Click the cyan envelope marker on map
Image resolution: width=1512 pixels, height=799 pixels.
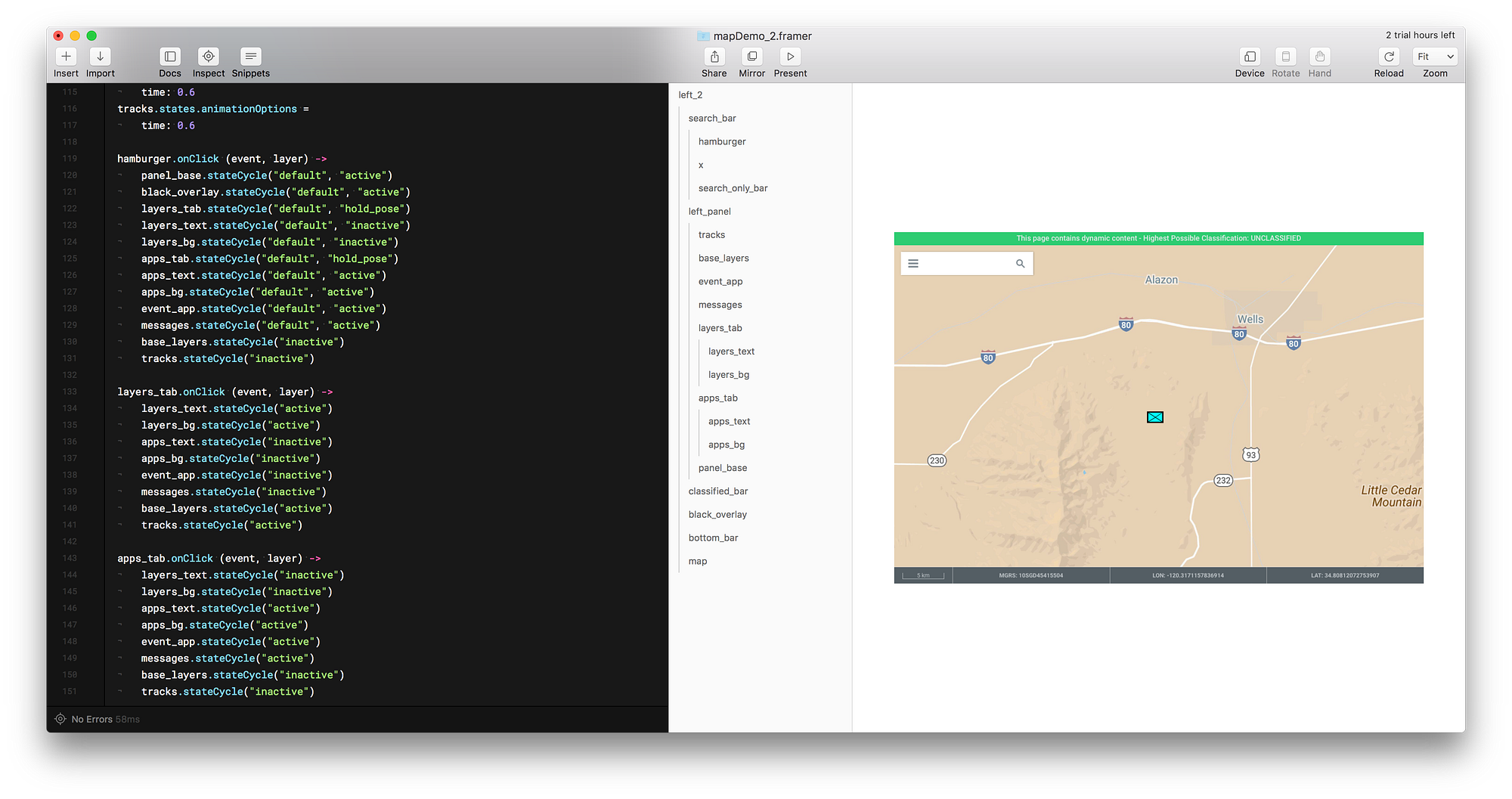(1154, 417)
